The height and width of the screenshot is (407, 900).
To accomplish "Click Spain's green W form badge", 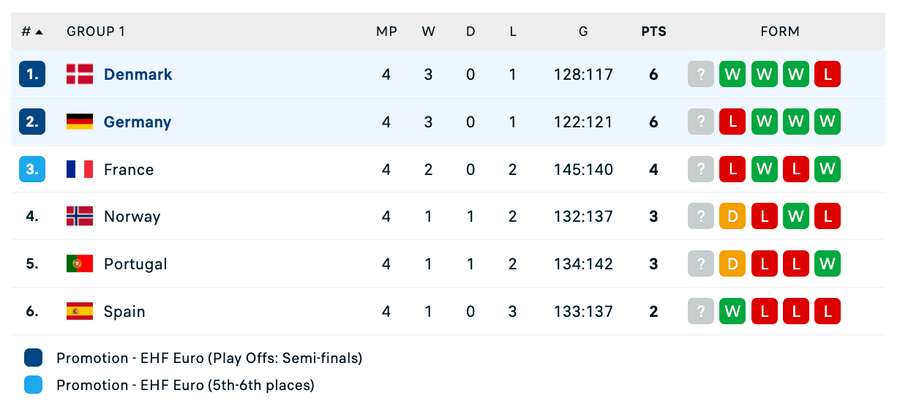I will pyautogui.click(x=732, y=311).
